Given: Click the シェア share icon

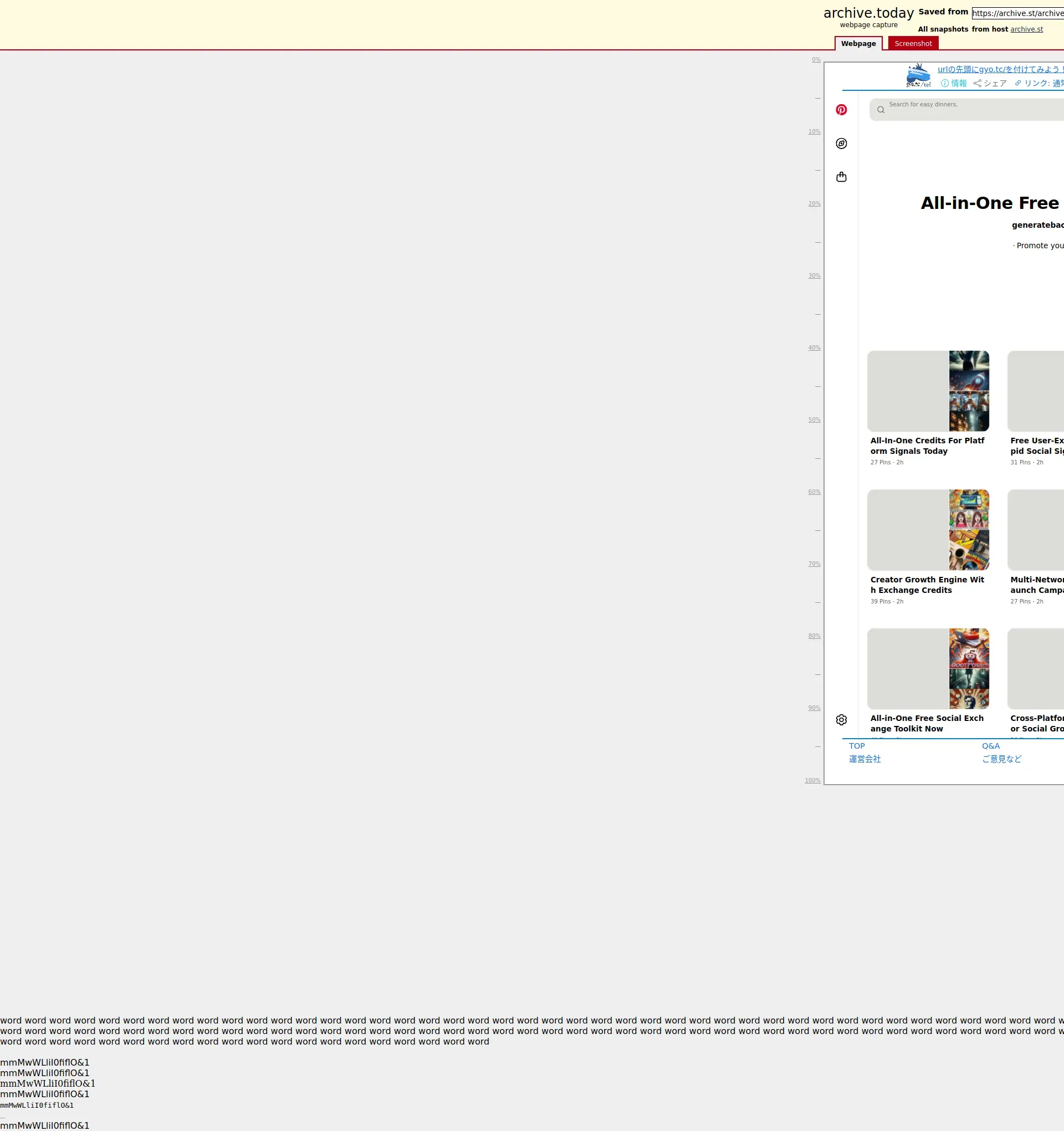Looking at the screenshot, I should [x=977, y=83].
